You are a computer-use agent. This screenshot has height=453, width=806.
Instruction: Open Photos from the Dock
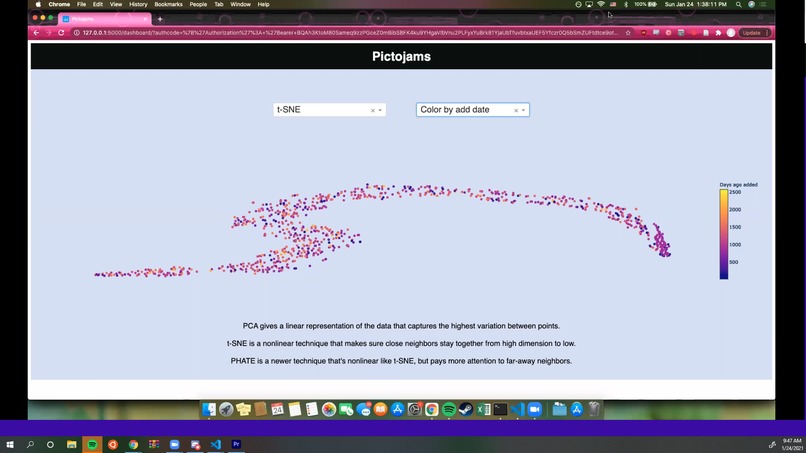pyautogui.click(x=328, y=409)
